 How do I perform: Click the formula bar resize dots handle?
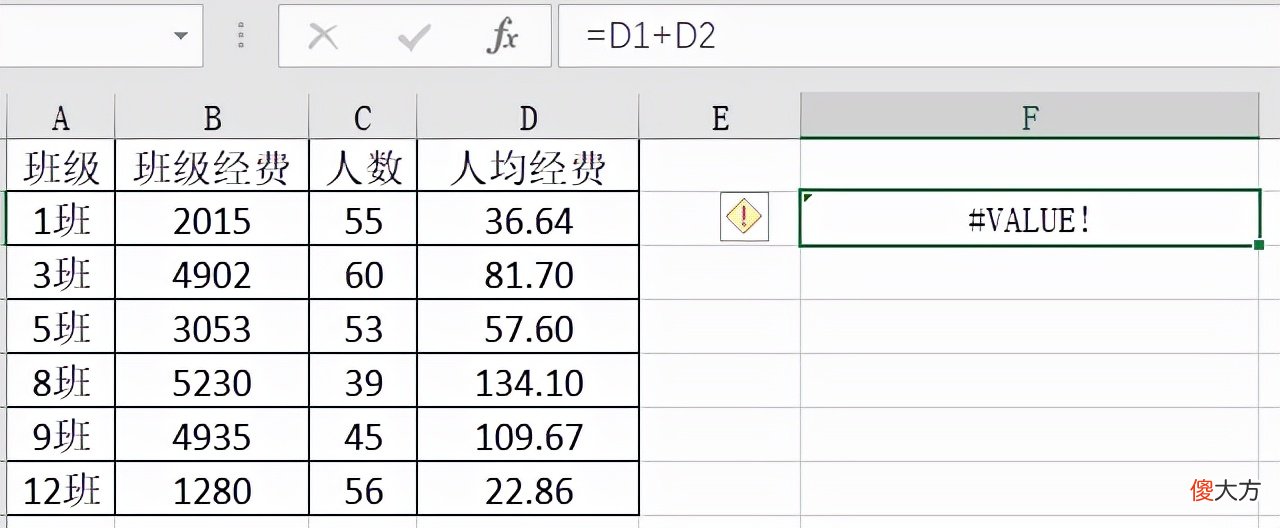tap(241, 37)
